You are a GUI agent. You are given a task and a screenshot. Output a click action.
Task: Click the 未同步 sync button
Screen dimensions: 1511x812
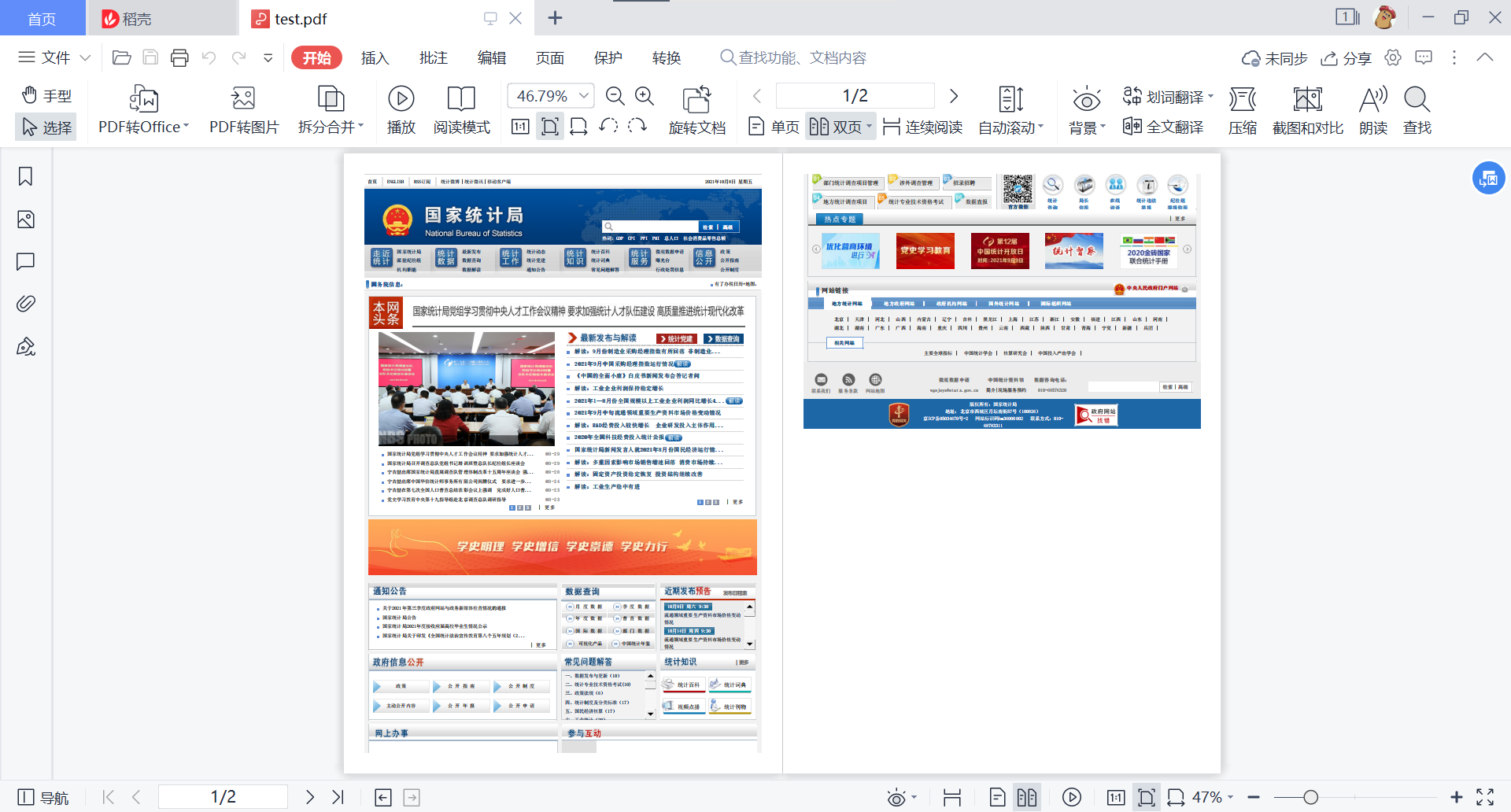[1275, 58]
